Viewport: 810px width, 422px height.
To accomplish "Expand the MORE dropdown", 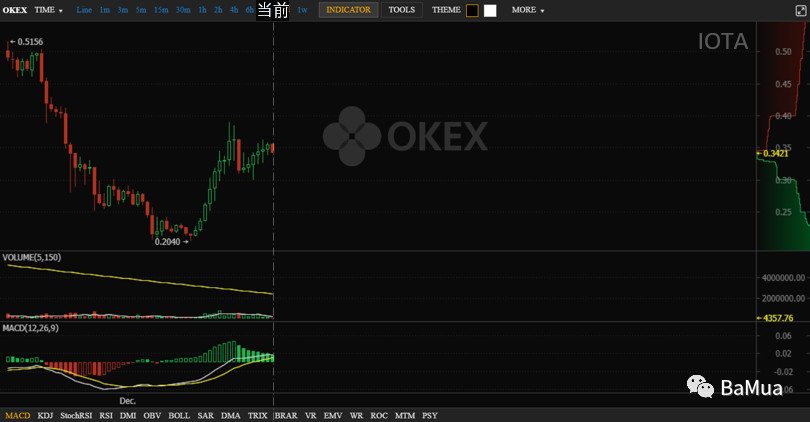I will 527,10.
